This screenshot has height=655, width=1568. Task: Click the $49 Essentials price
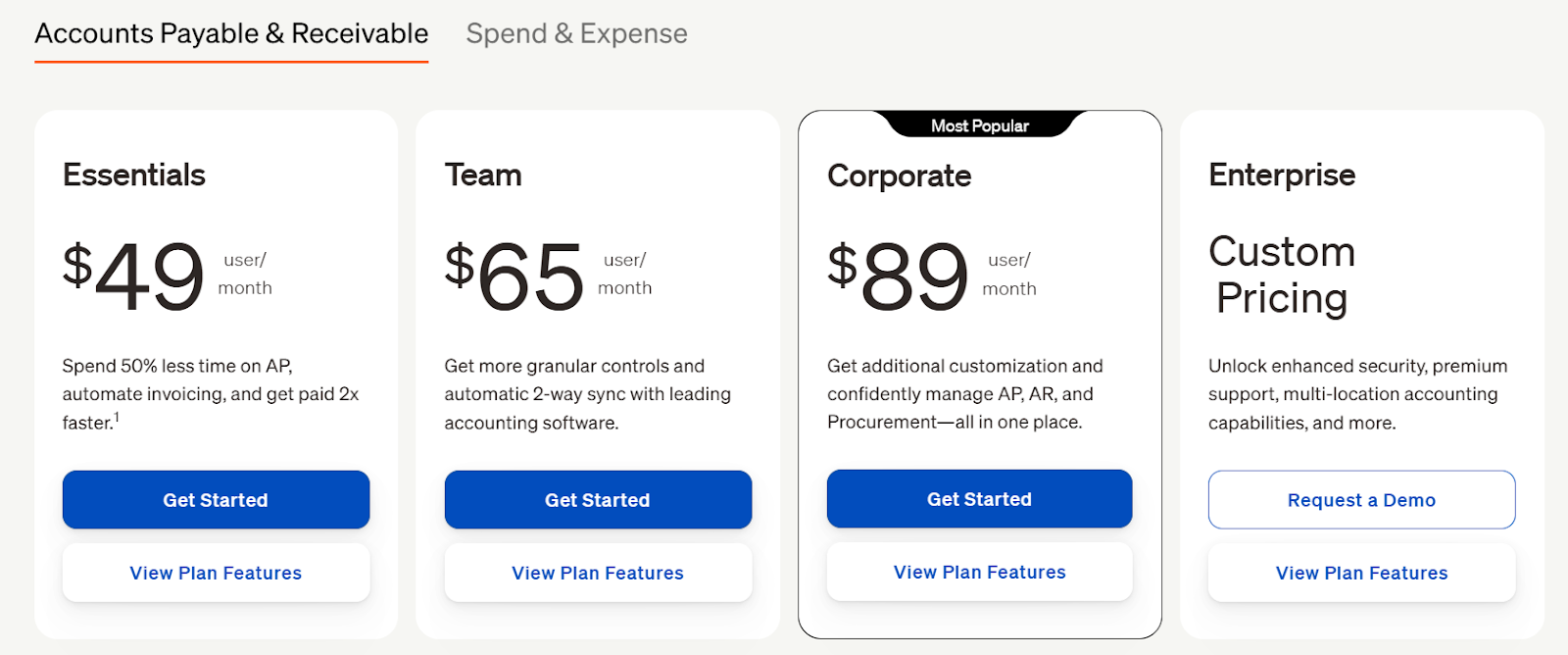coord(134,276)
